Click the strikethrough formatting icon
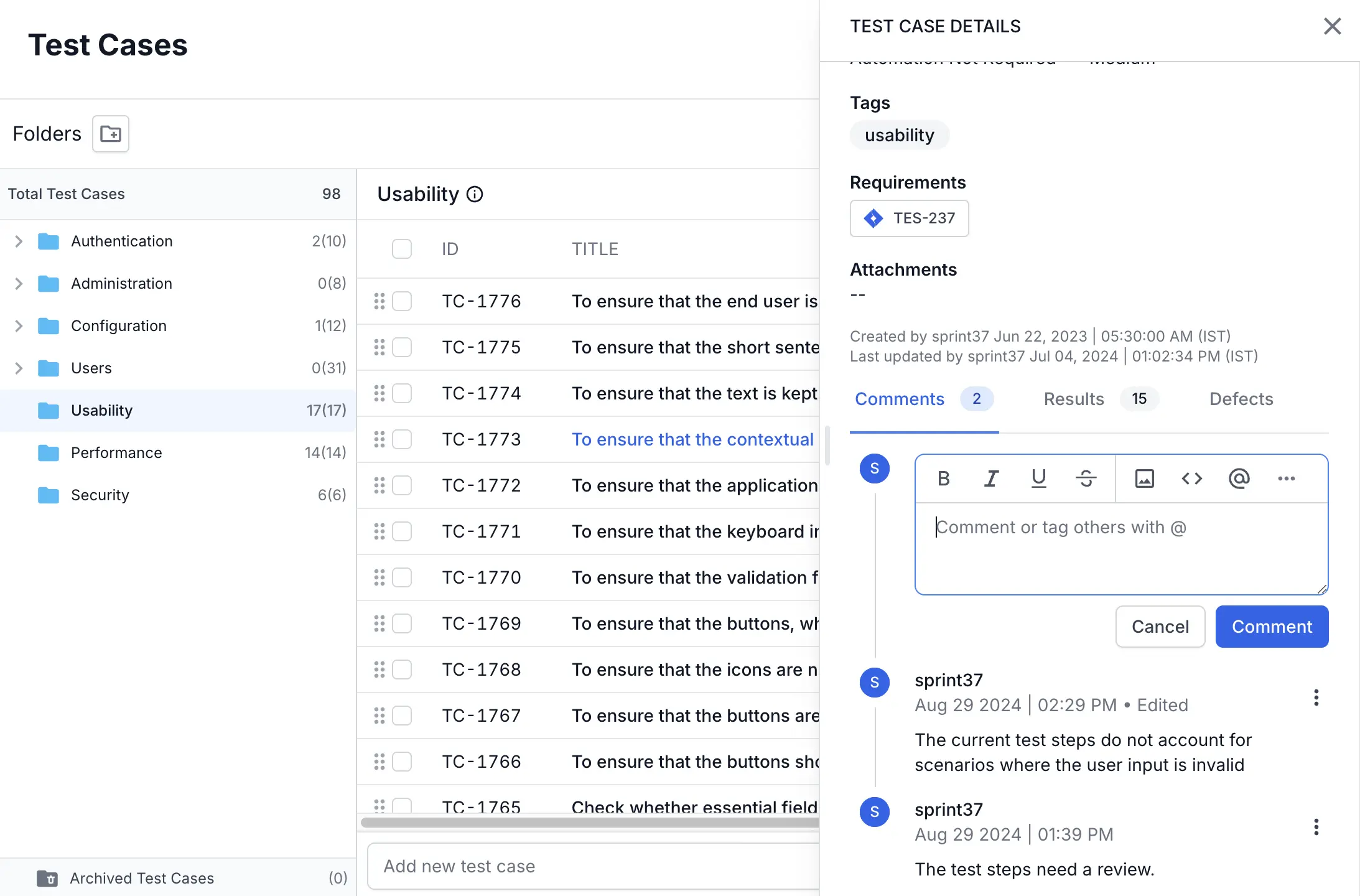The height and width of the screenshot is (896, 1360). (1086, 478)
